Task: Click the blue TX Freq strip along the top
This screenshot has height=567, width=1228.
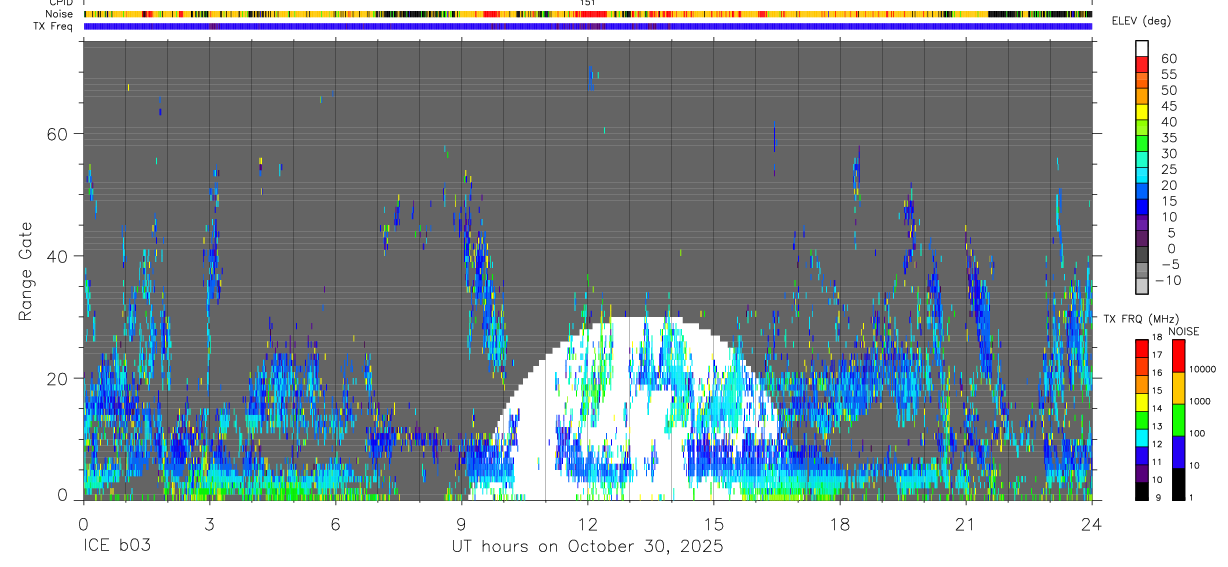Action: 588,26
